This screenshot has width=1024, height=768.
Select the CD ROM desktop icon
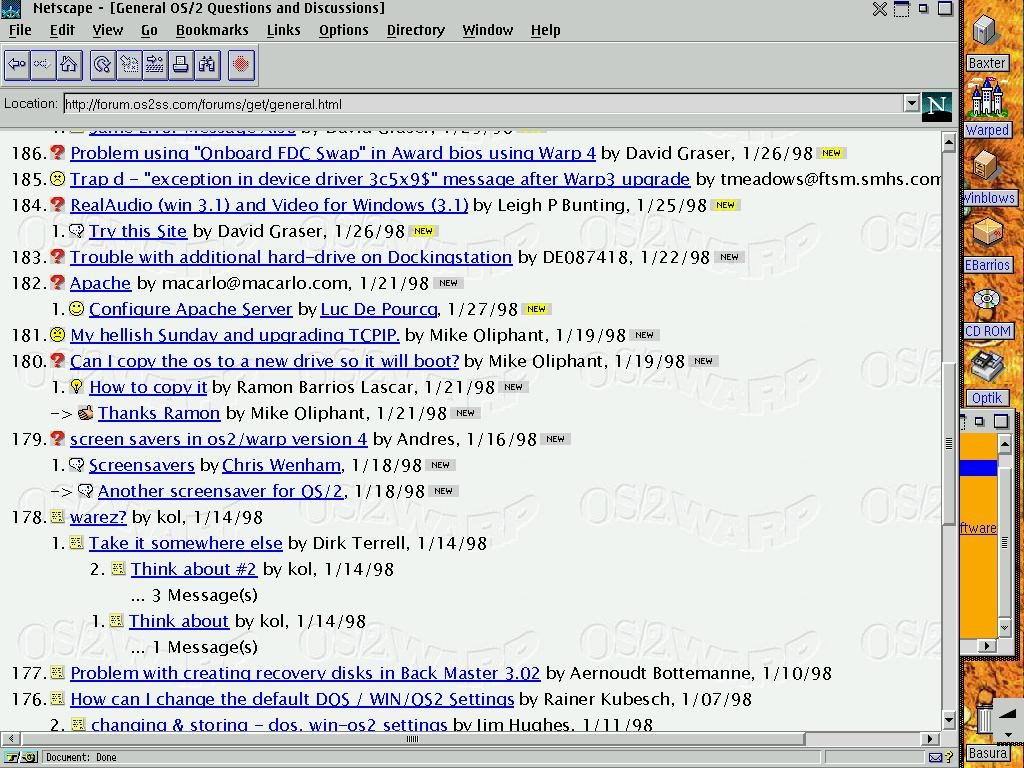pos(987,312)
